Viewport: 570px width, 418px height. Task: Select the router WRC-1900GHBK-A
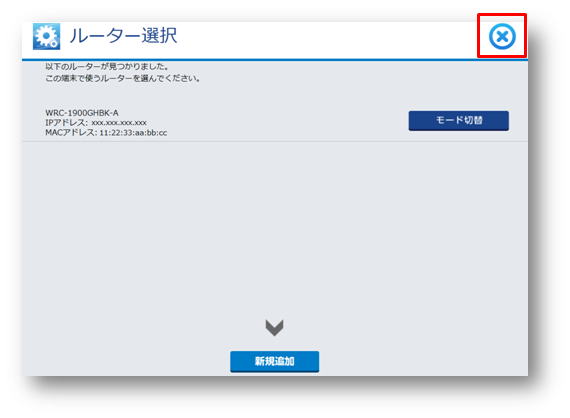point(82,113)
